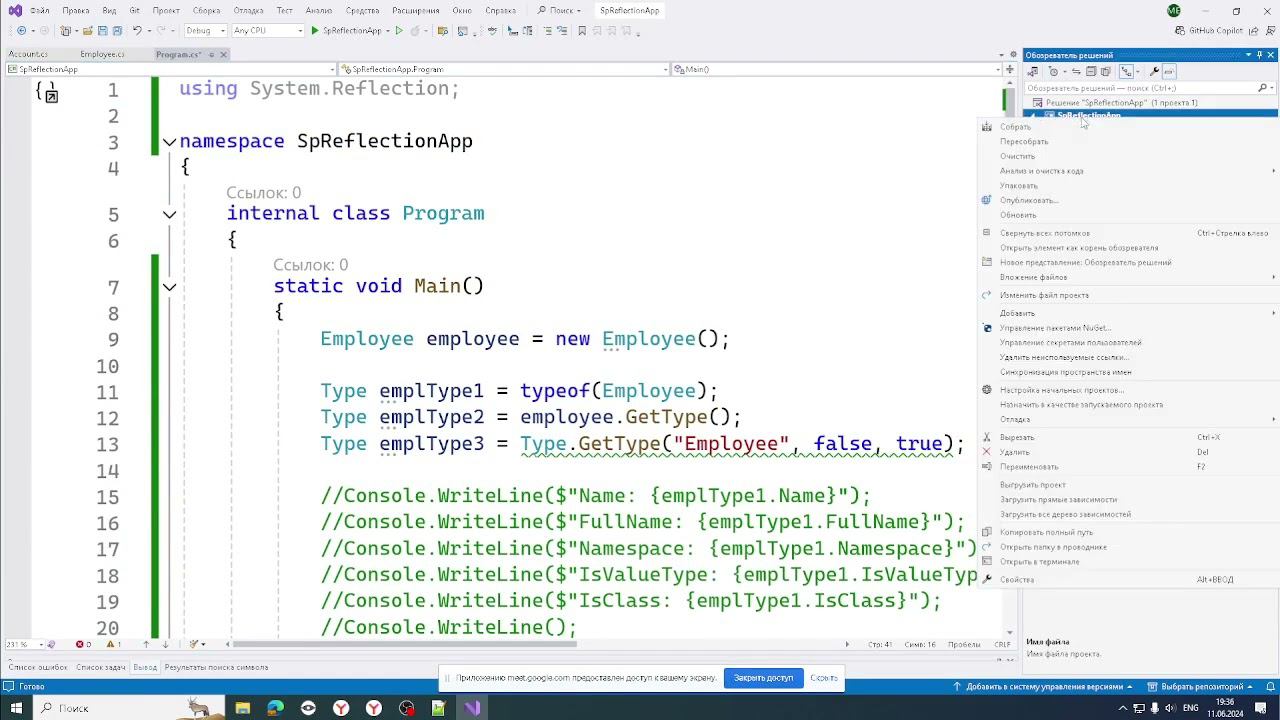Image resolution: width=1280 pixels, height=720 pixels.
Task: Pin the Solution Explorer panel
Action: (x=1260, y=55)
